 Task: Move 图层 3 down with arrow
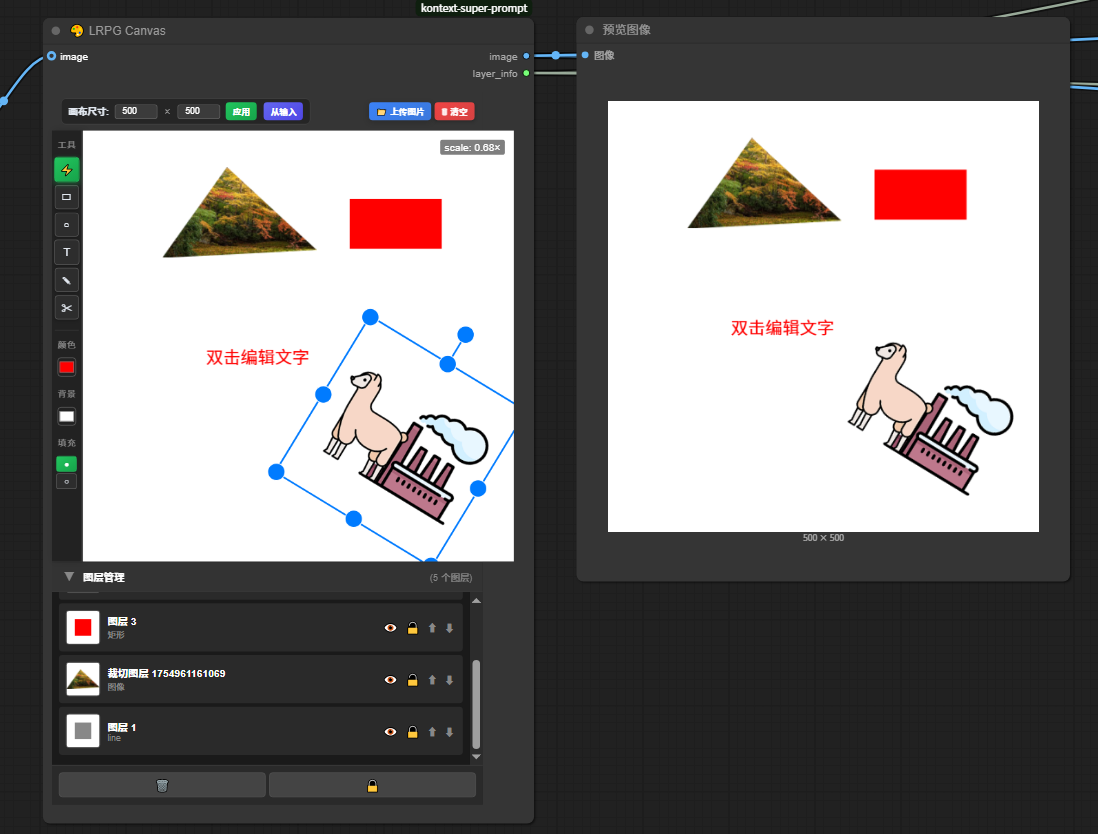click(x=450, y=628)
